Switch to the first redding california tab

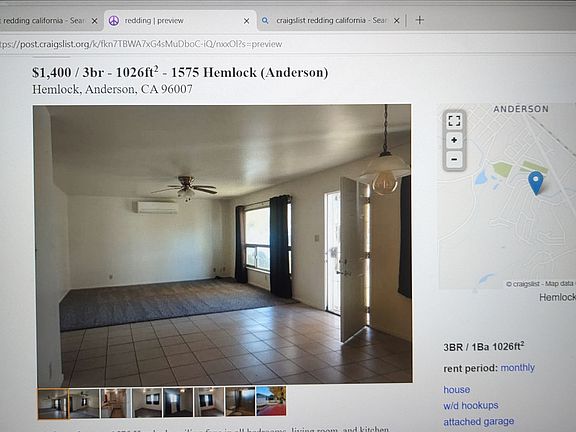point(44,21)
